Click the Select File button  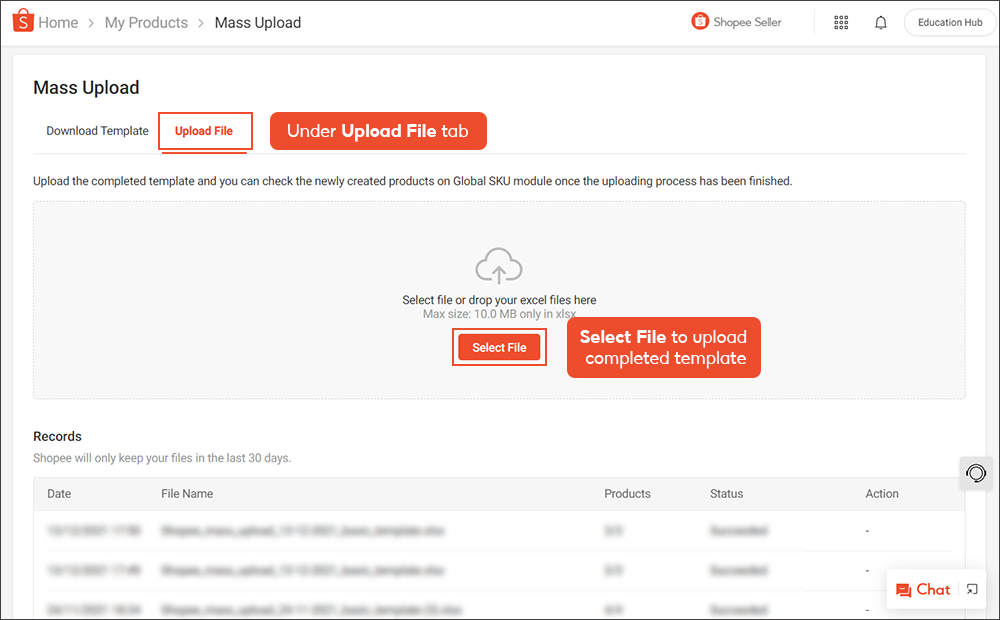(499, 347)
